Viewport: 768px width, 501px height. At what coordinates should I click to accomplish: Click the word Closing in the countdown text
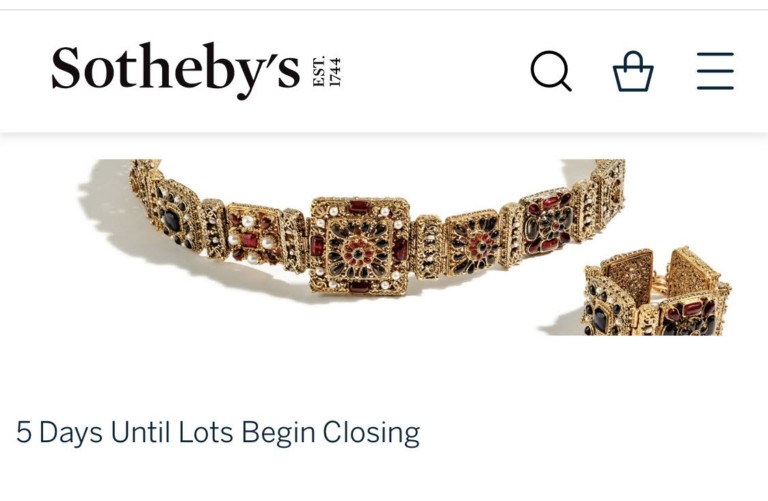[371, 433]
